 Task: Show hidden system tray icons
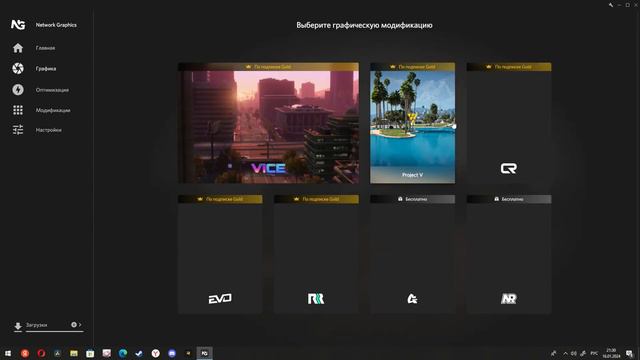565,353
